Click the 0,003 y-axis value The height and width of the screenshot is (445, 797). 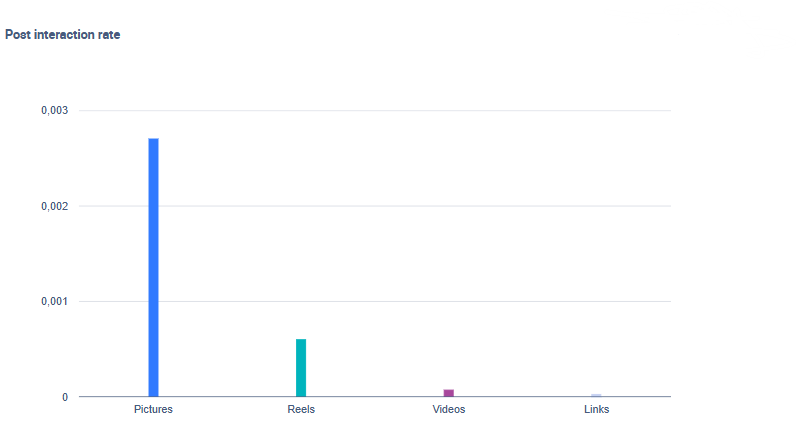click(54, 110)
